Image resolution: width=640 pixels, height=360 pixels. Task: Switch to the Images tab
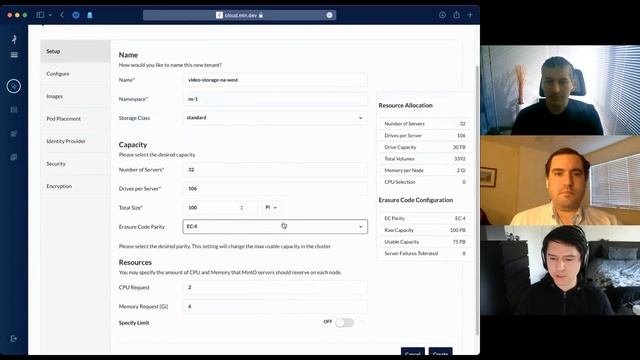[x=75, y=96]
